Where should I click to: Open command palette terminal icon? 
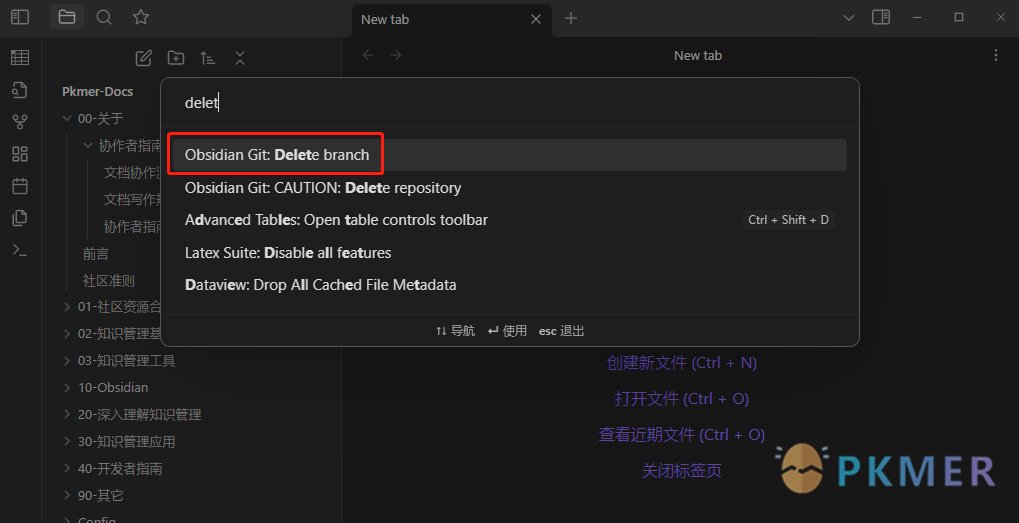pos(20,250)
